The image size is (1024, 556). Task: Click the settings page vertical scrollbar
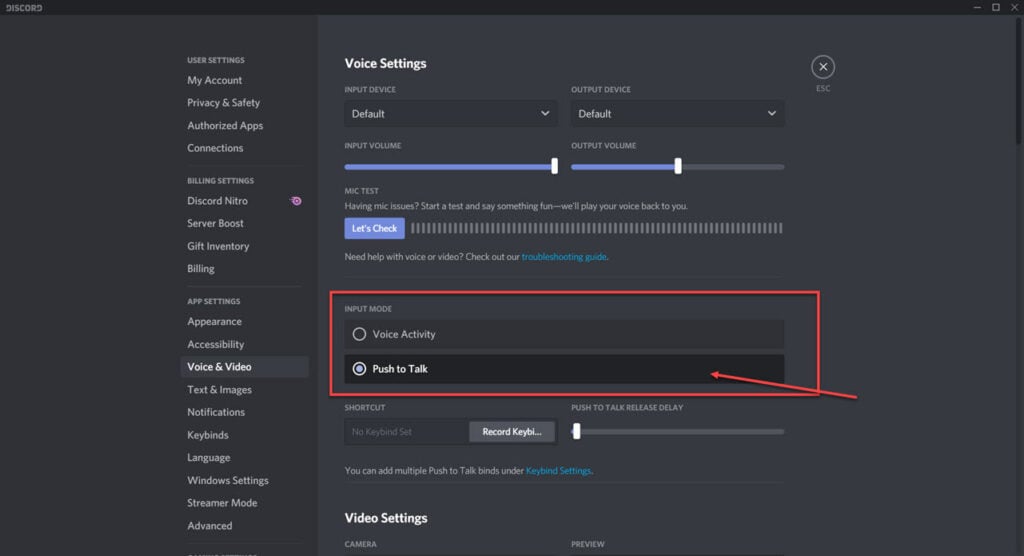(x=1018, y=82)
